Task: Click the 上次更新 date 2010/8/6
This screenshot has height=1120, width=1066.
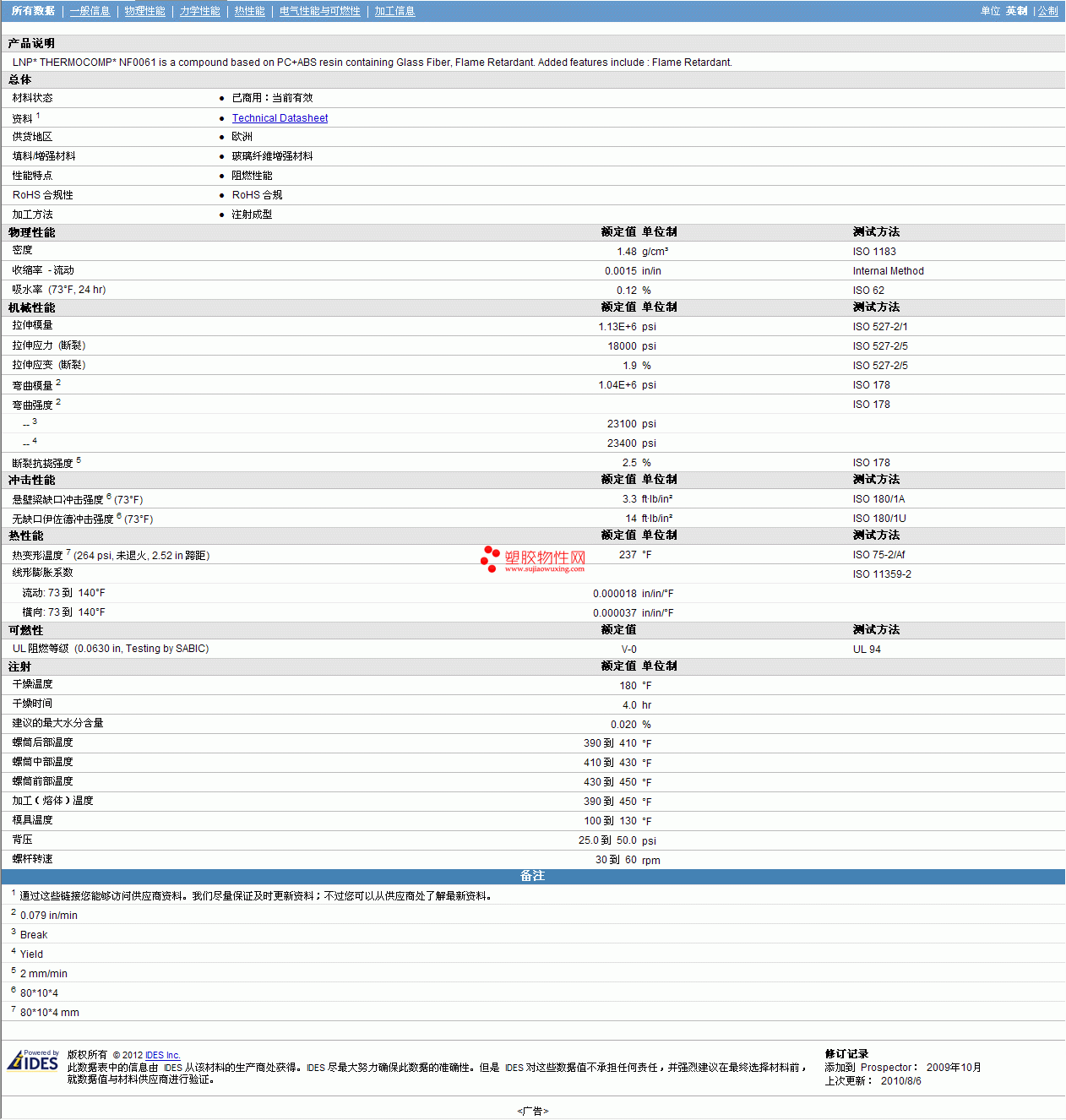Action: tap(901, 1081)
